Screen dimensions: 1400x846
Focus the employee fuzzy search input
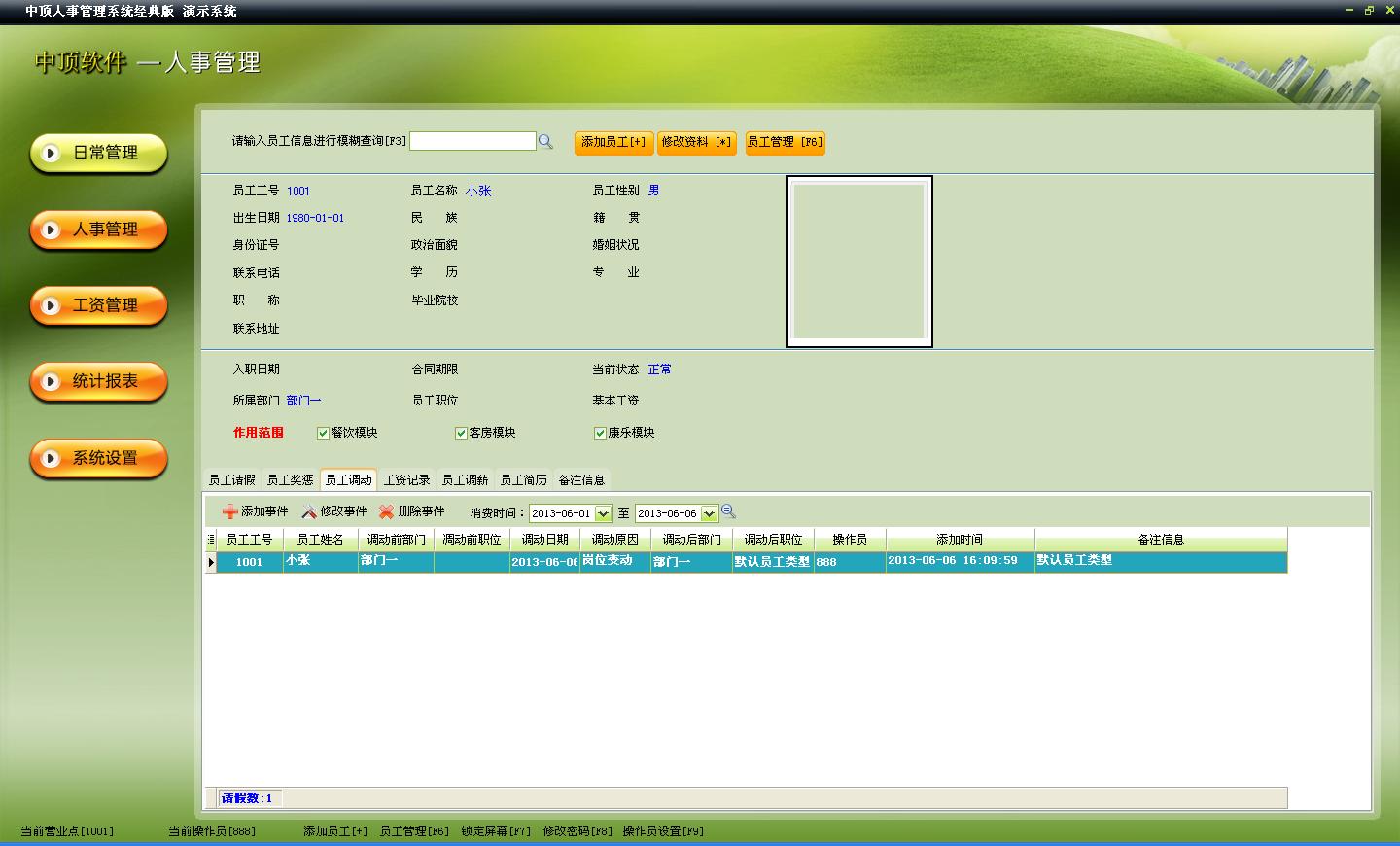(472, 141)
